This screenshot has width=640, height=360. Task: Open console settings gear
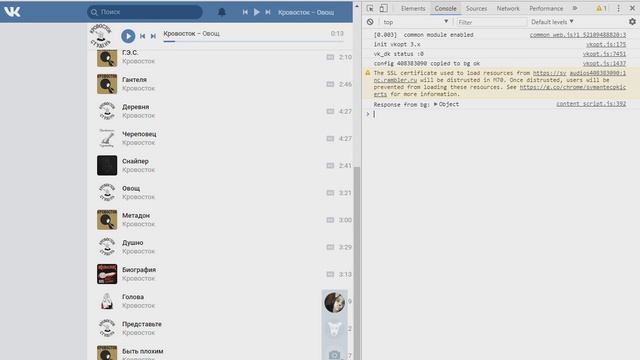click(x=632, y=22)
